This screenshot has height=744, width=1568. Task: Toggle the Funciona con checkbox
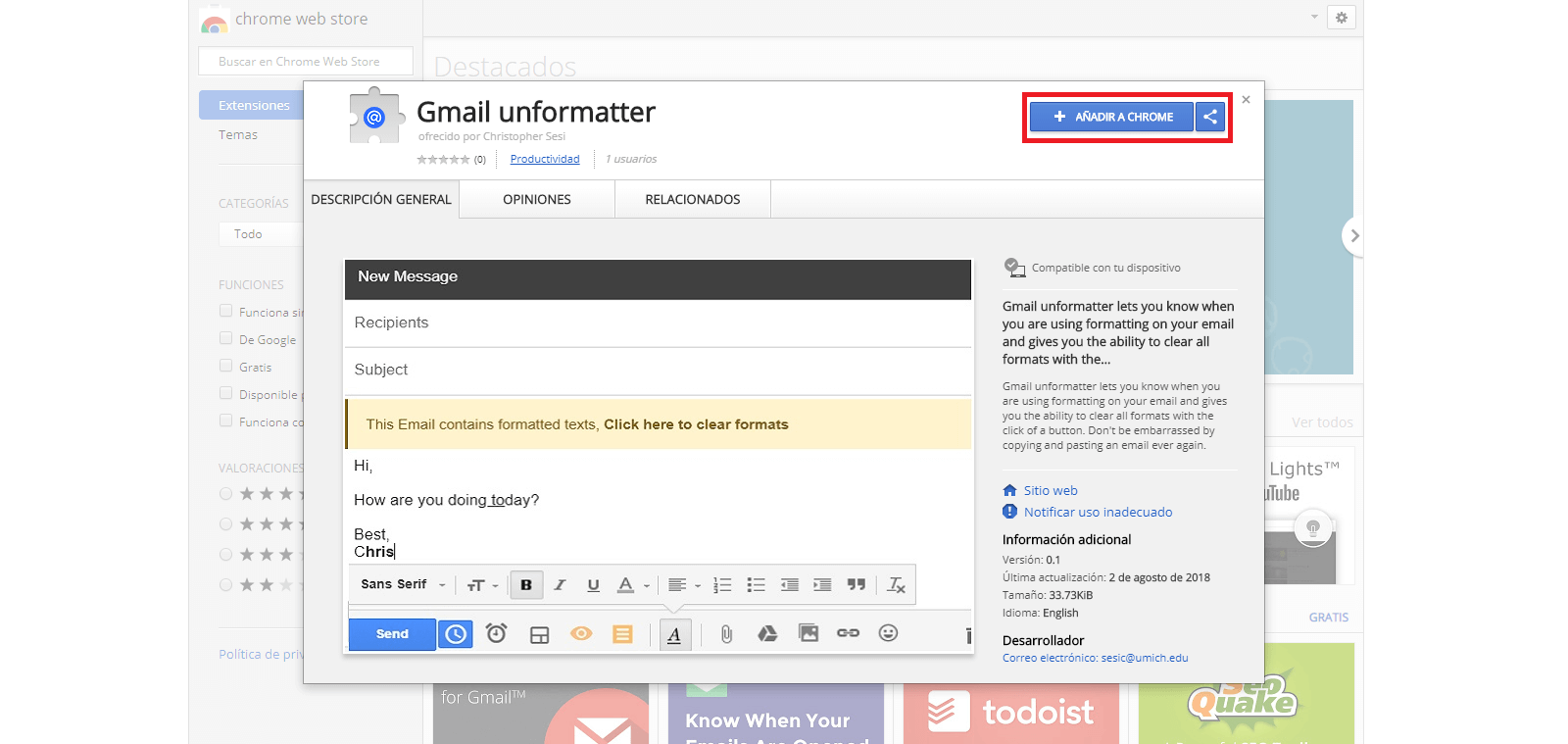(x=226, y=421)
